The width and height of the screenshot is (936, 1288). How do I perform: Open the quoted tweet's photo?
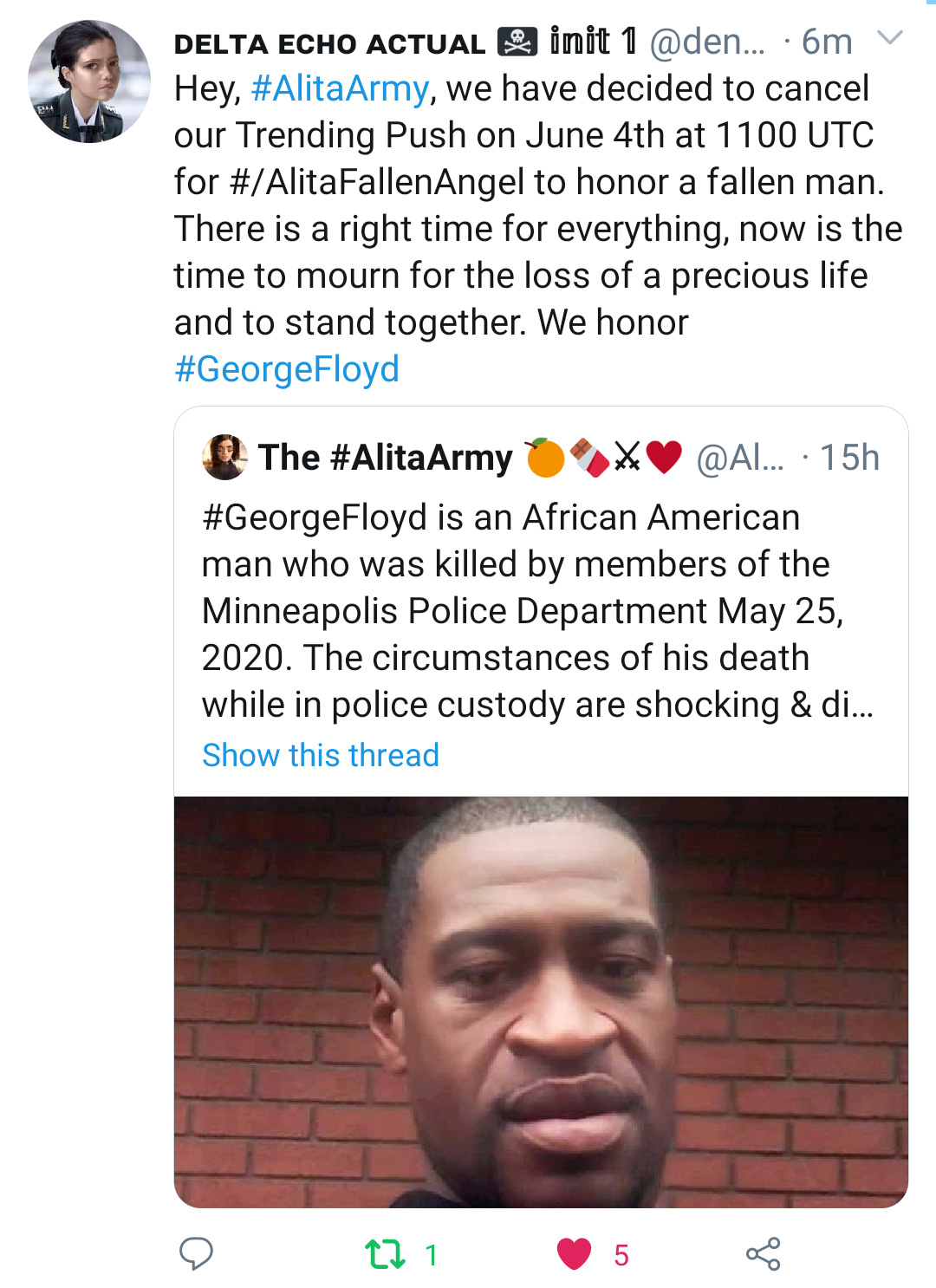541,1001
